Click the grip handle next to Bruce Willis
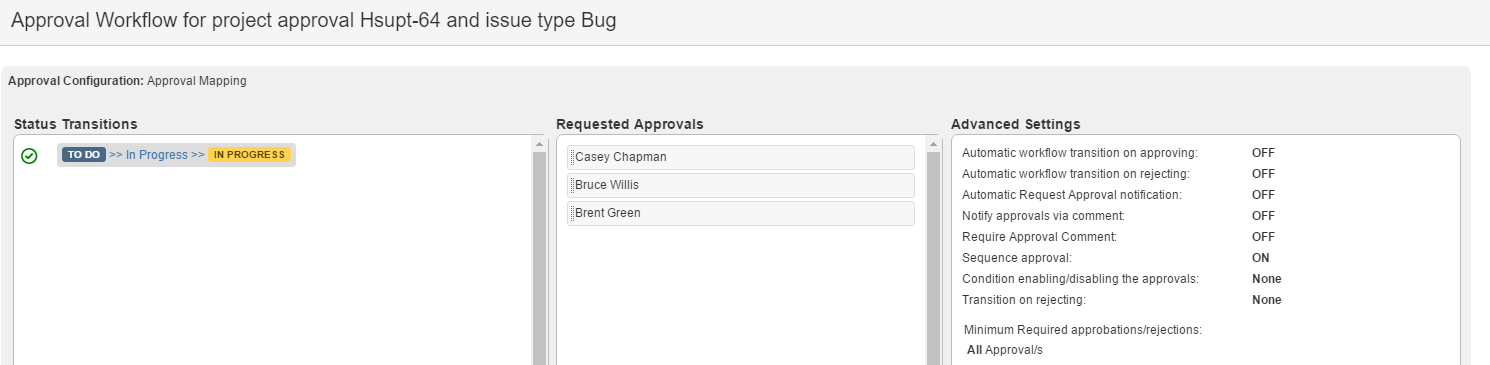This screenshot has height=365, width=1490. tap(572, 185)
